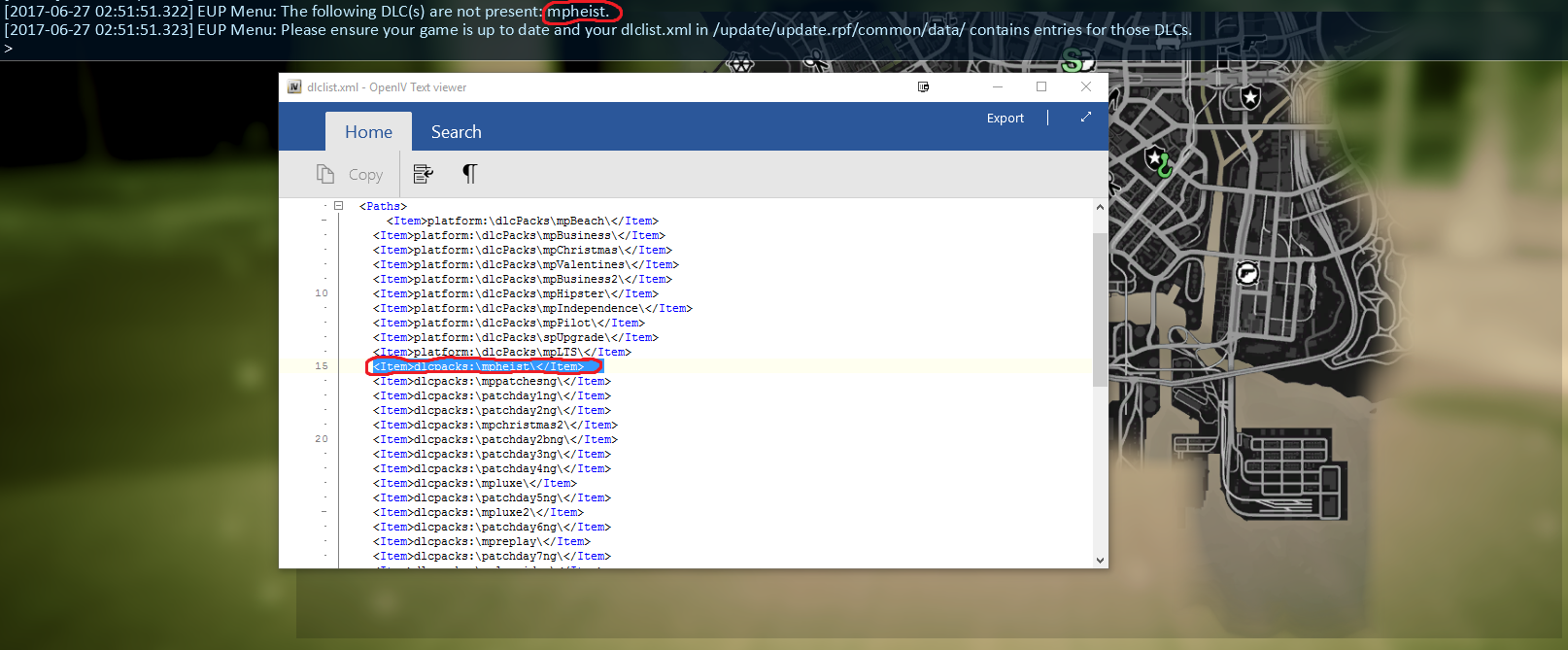The height and width of the screenshot is (650, 1568).
Task: Click the patchday3ng Item line
Action: (492, 454)
